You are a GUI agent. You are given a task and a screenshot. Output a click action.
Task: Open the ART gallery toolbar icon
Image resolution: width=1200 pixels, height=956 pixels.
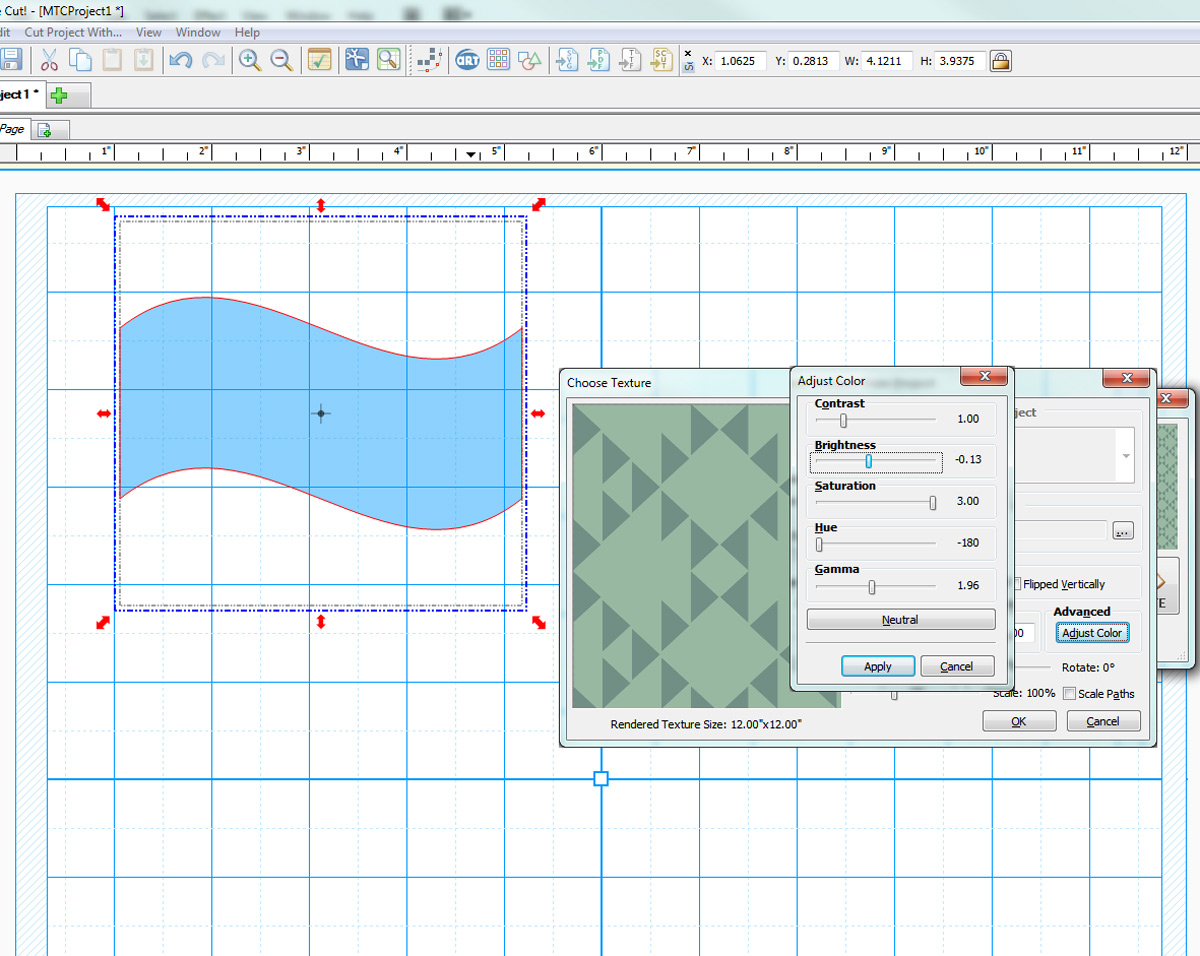pyautogui.click(x=467, y=60)
